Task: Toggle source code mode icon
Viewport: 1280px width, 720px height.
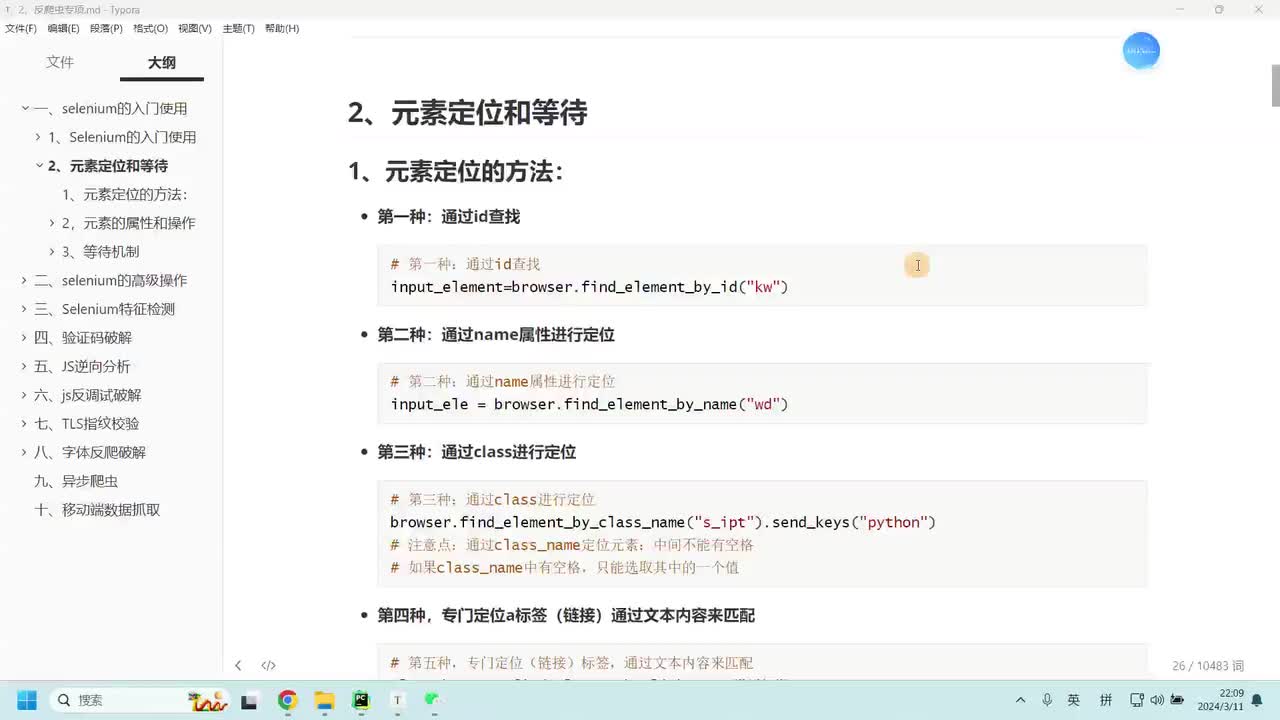Action: tap(268, 665)
